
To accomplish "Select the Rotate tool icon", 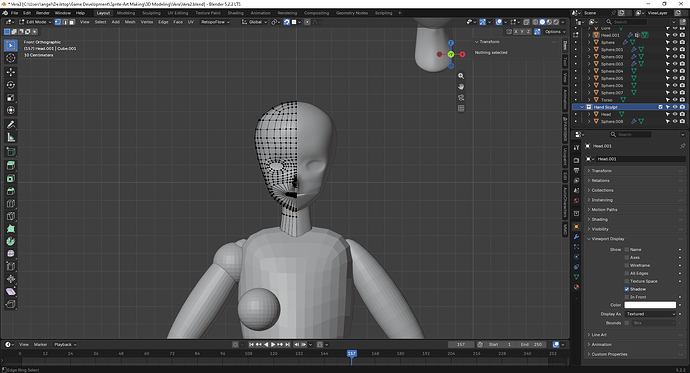I will click(x=11, y=85).
